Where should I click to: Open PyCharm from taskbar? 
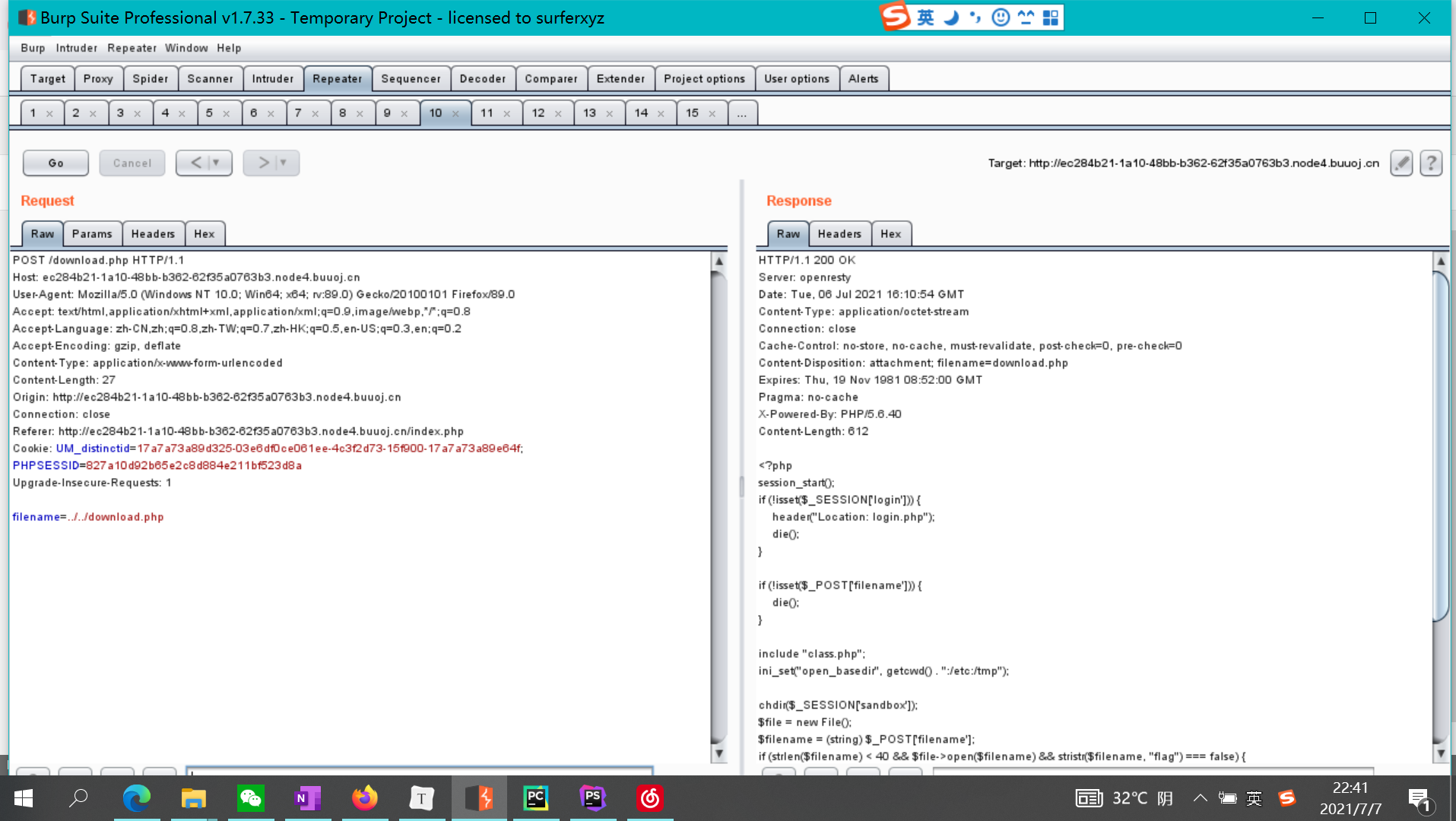pos(536,798)
